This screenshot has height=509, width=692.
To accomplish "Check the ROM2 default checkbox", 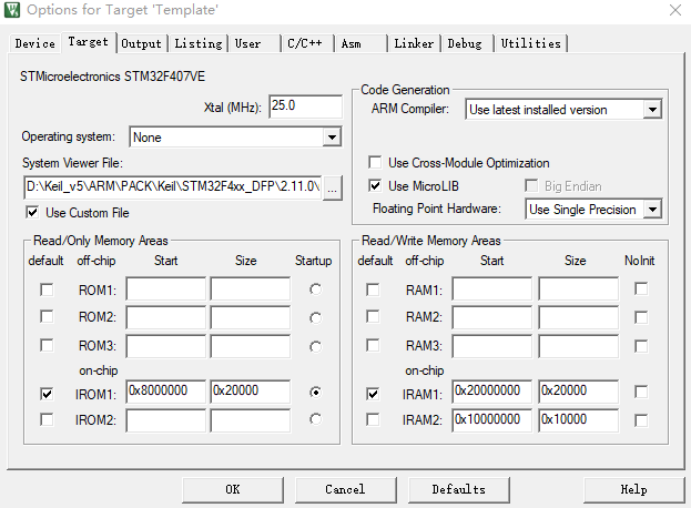I will pyautogui.click(x=46, y=317).
